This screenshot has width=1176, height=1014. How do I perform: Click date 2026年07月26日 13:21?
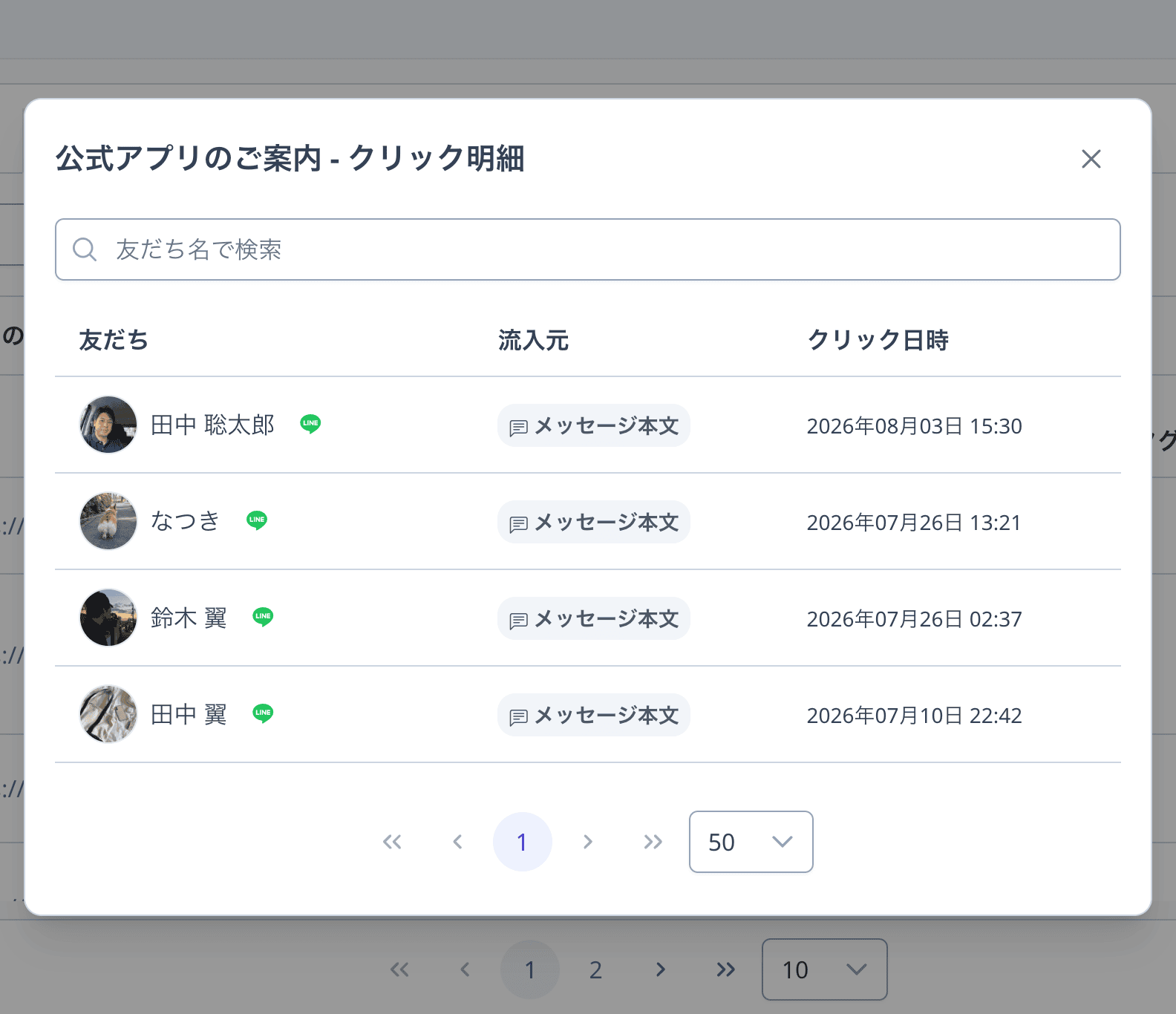[x=915, y=523]
